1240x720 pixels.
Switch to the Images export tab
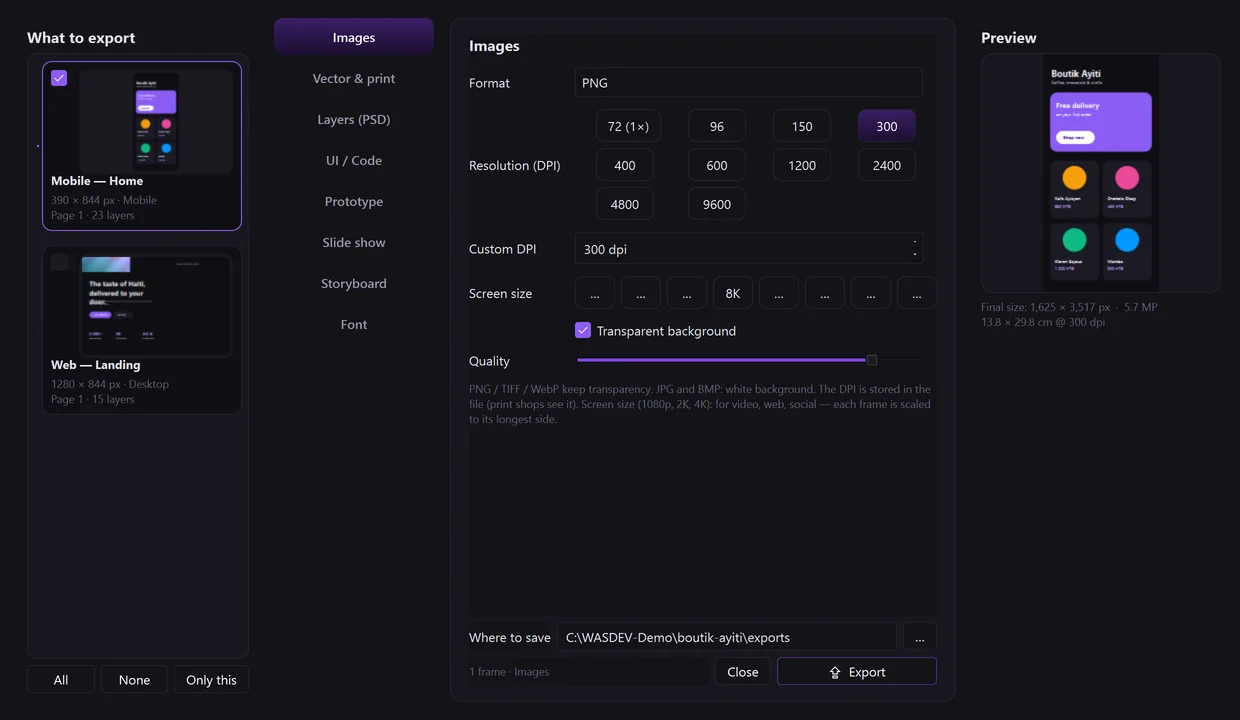(354, 37)
